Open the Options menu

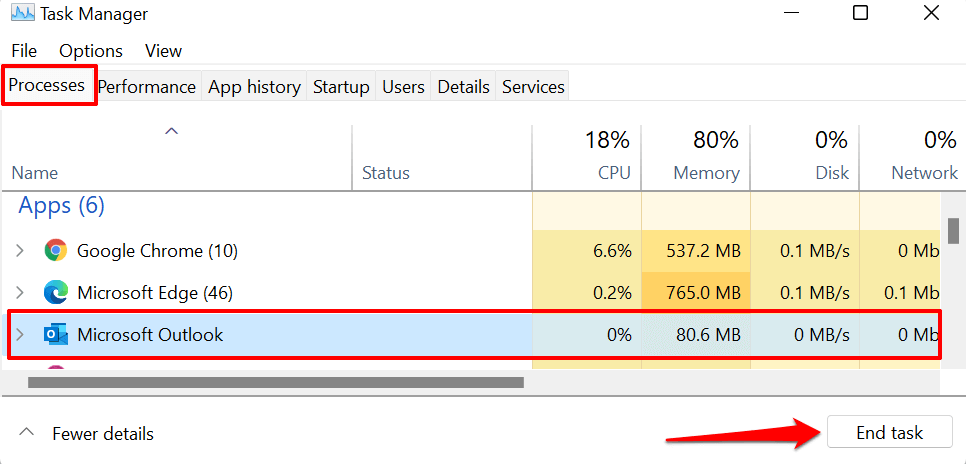click(x=91, y=51)
